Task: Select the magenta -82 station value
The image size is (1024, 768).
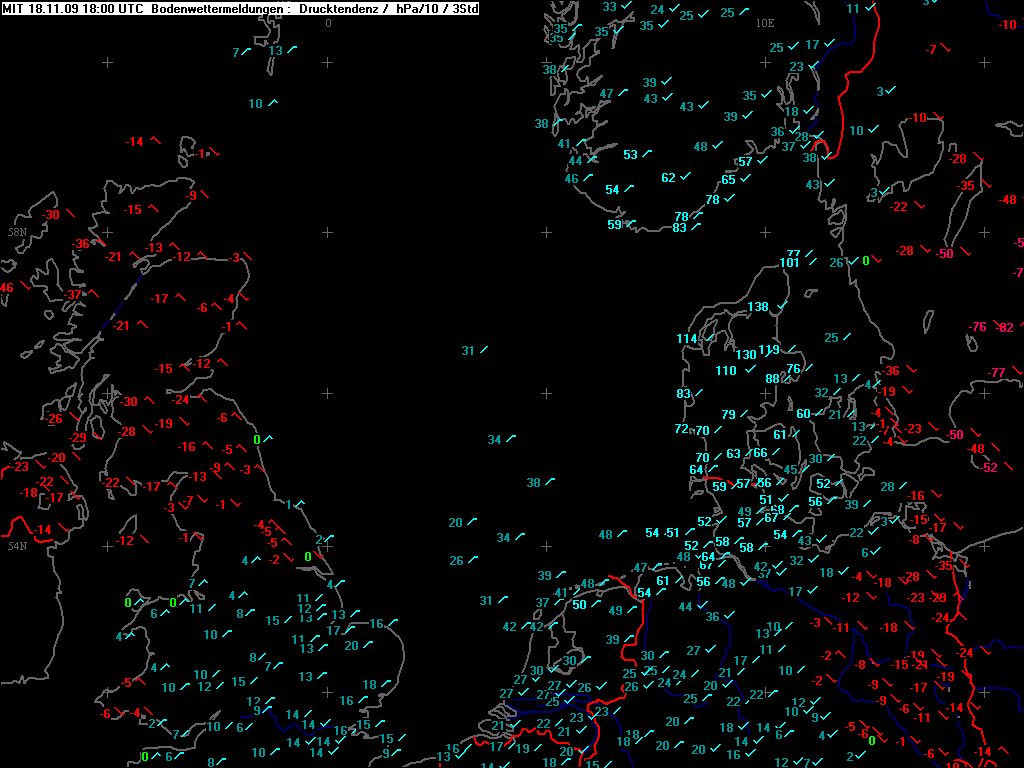Action: point(1004,327)
